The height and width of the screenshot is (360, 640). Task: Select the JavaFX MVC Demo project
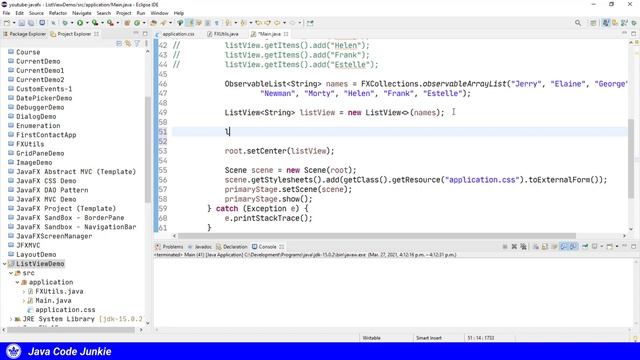pos(46,199)
